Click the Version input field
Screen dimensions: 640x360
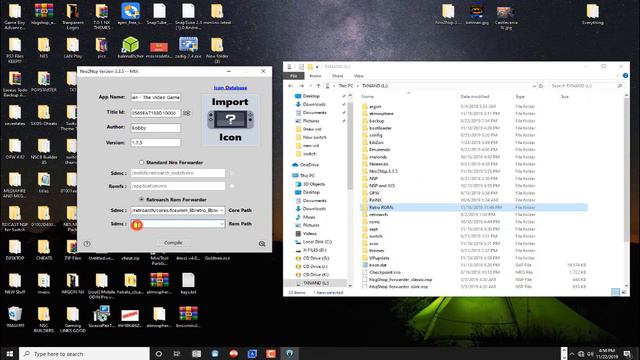point(156,142)
